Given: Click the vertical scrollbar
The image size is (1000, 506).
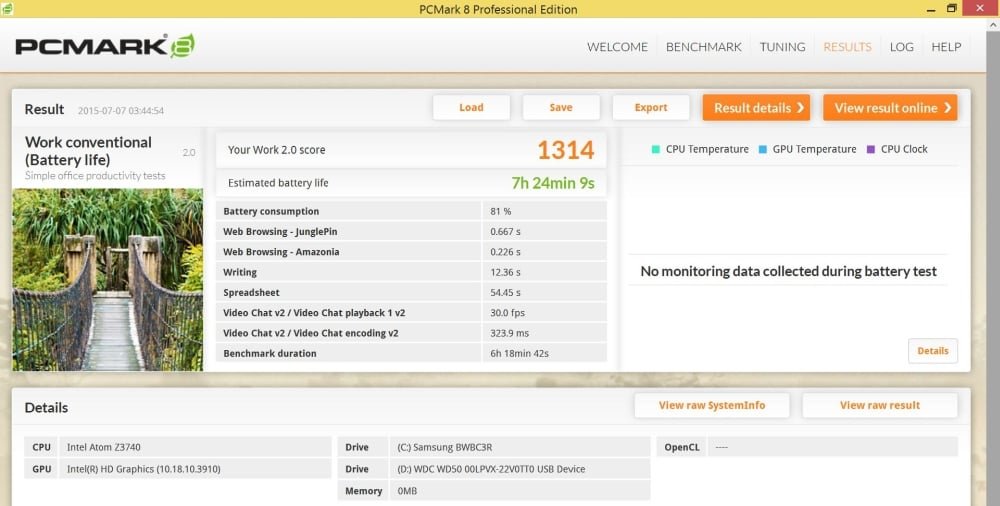Looking at the screenshot, I should click(x=993, y=268).
